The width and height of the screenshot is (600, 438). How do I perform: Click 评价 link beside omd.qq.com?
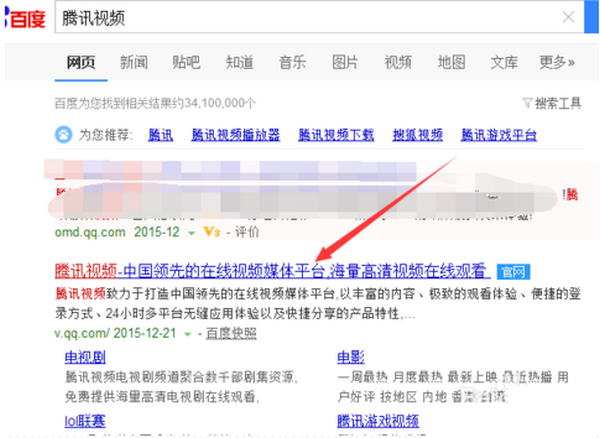click(x=247, y=232)
